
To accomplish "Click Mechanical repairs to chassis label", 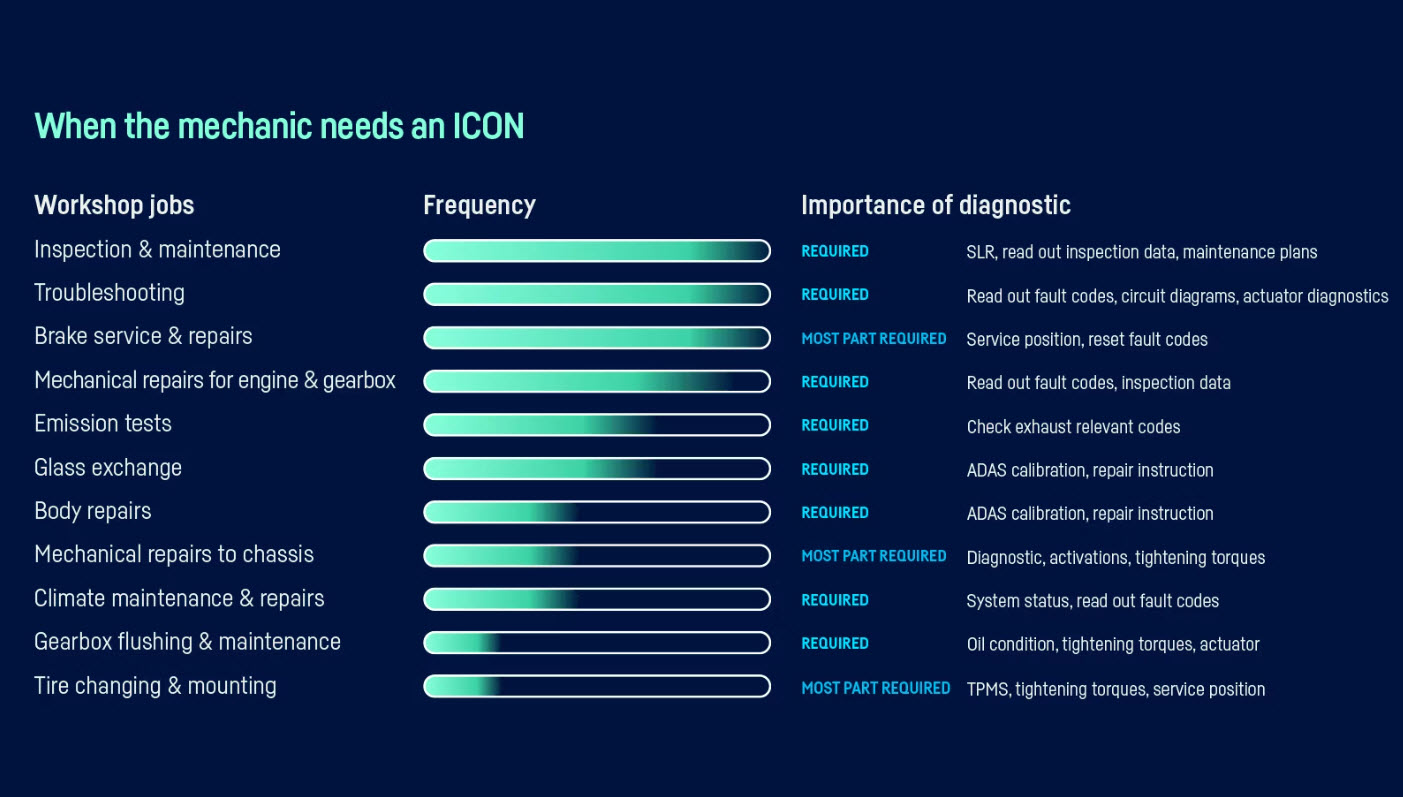I will coord(174,555).
